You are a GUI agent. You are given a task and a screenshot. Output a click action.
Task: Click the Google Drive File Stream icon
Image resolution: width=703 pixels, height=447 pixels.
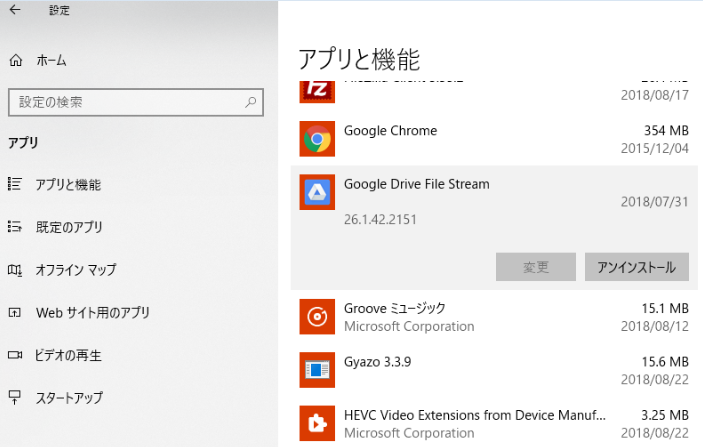[317, 192]
